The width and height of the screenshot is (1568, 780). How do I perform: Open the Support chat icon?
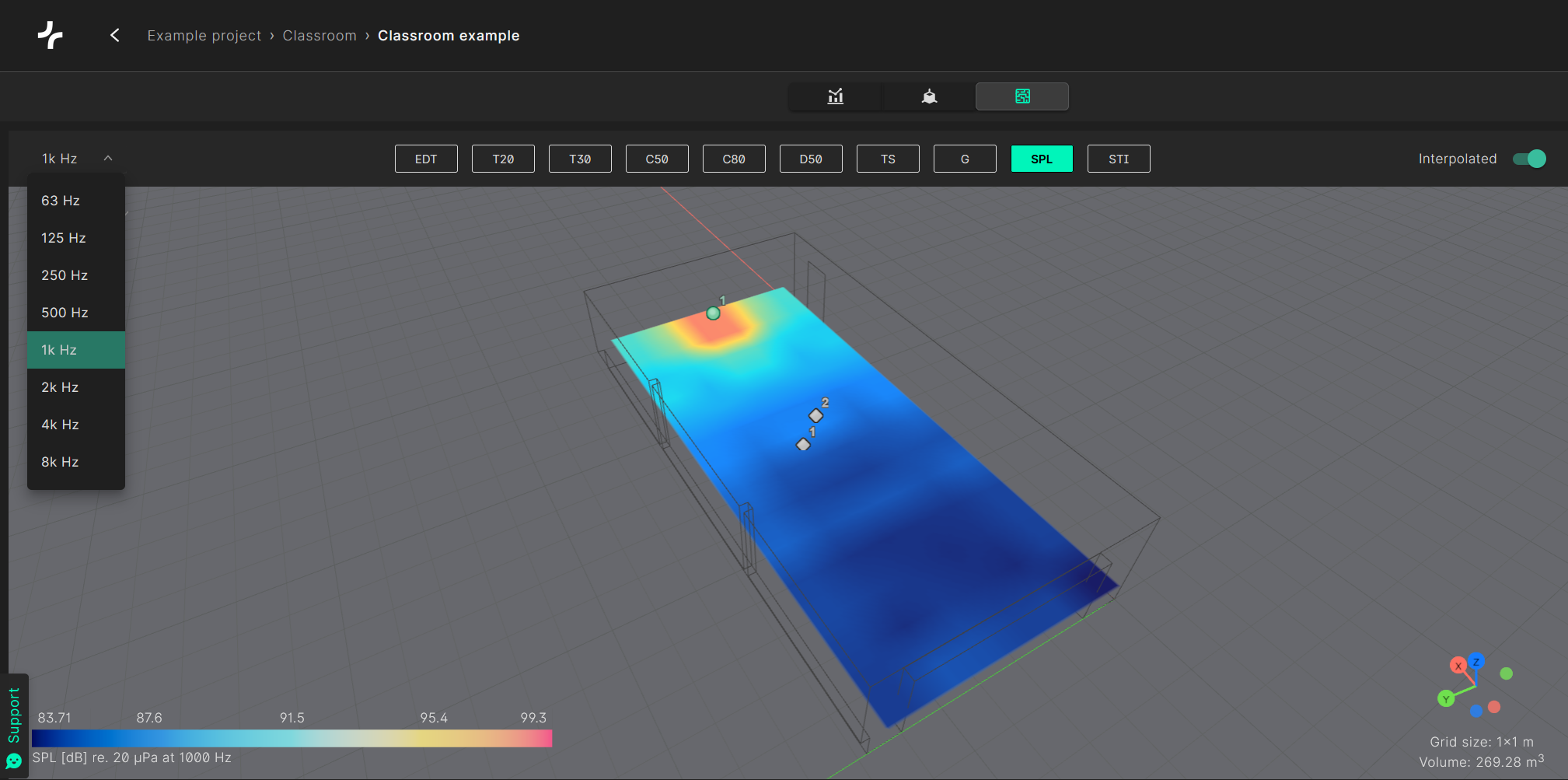(14, 761)
